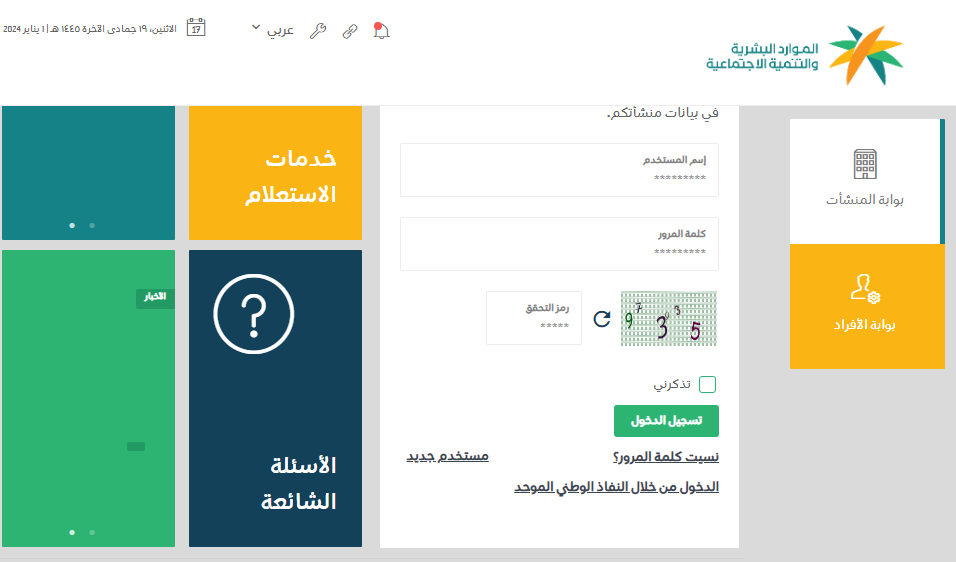
Task: Open الدخول من خلال النفاذ الوطني الموحد link
Action: click(616, 487)
